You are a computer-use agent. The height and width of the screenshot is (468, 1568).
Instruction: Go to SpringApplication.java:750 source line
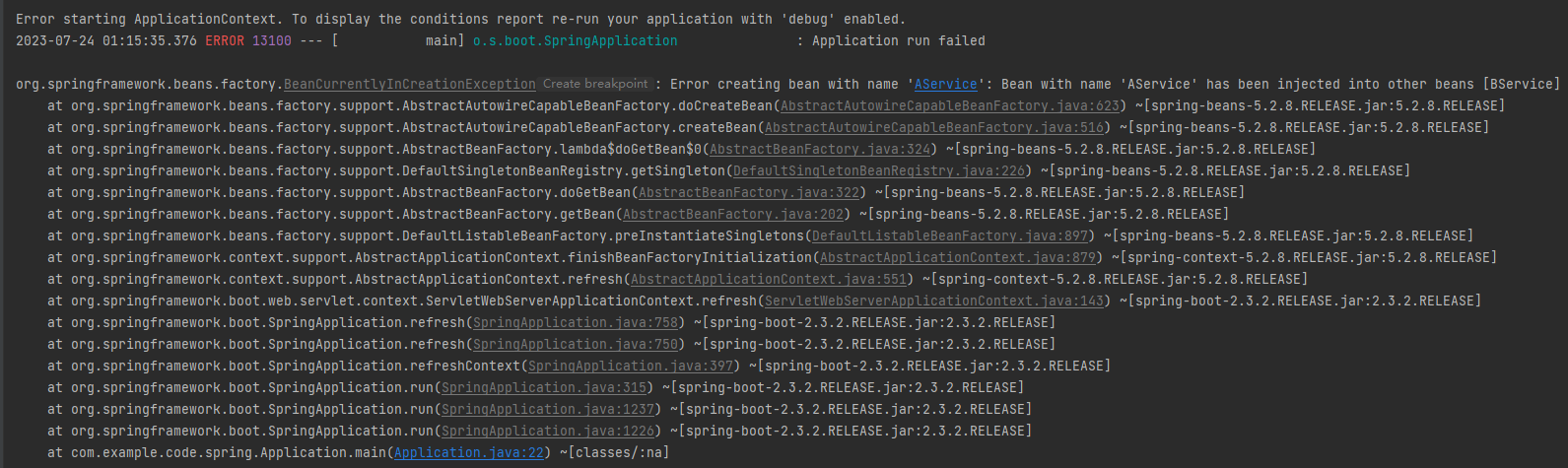[x=576, y=345]
